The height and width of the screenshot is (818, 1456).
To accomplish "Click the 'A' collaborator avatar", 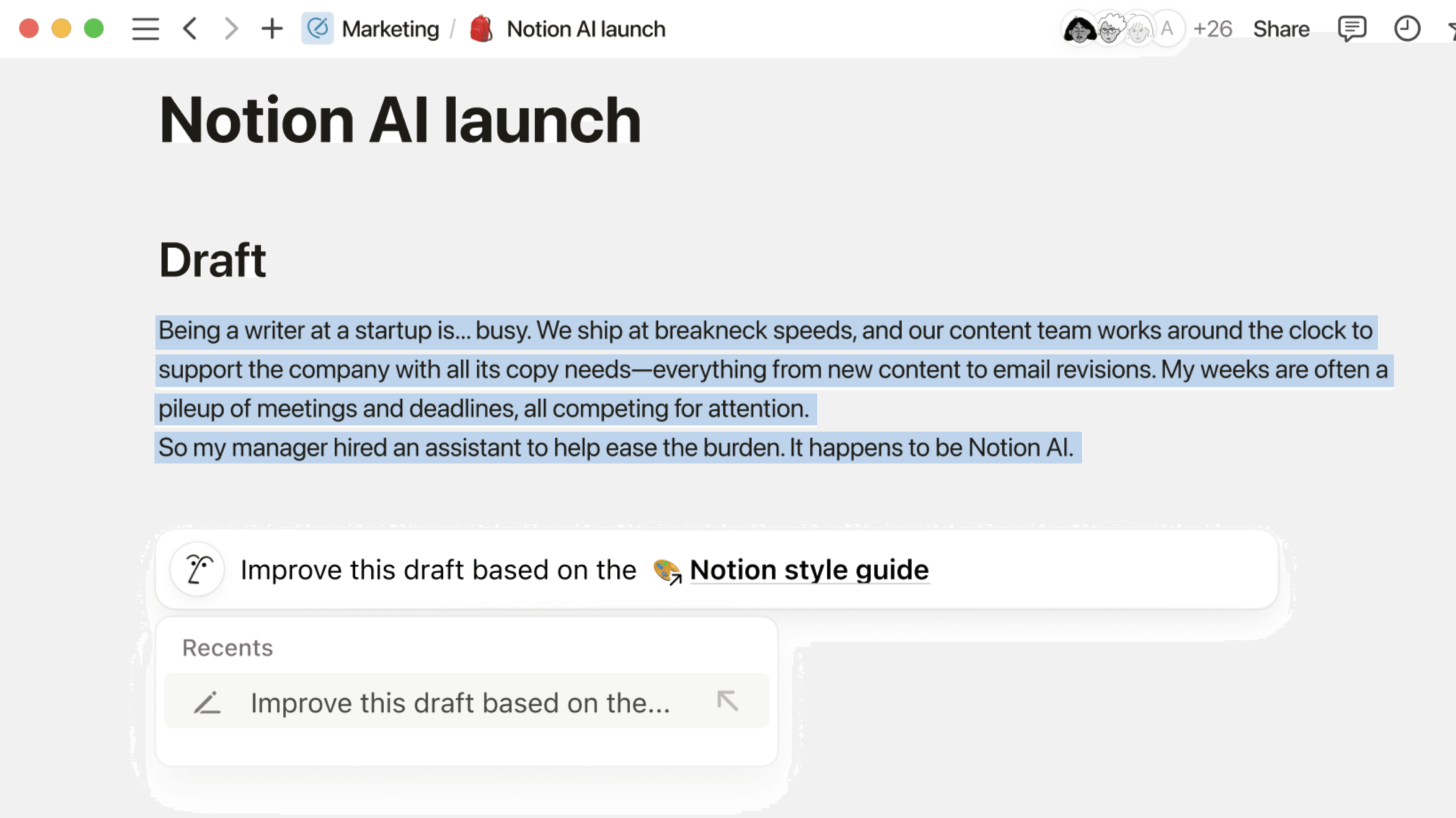I will pyautogui.click(x=1167, y=29).
